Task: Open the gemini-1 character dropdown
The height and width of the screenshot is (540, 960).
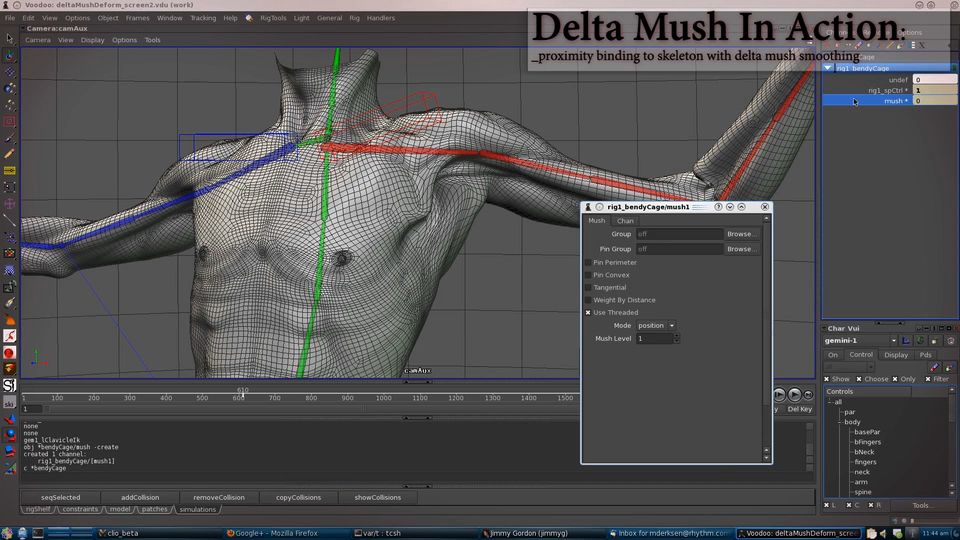Action: (x=861, y=341)
